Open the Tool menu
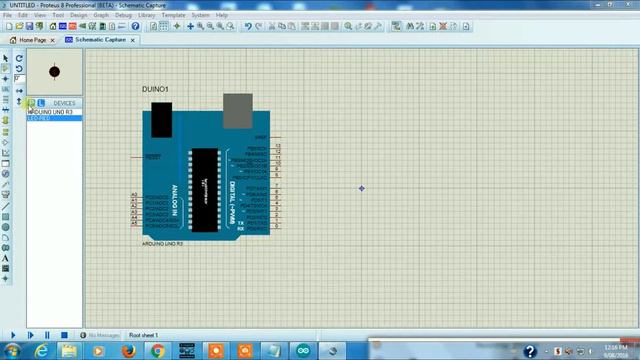Viewport: 640px width, 360px height. tap(58, 15)
